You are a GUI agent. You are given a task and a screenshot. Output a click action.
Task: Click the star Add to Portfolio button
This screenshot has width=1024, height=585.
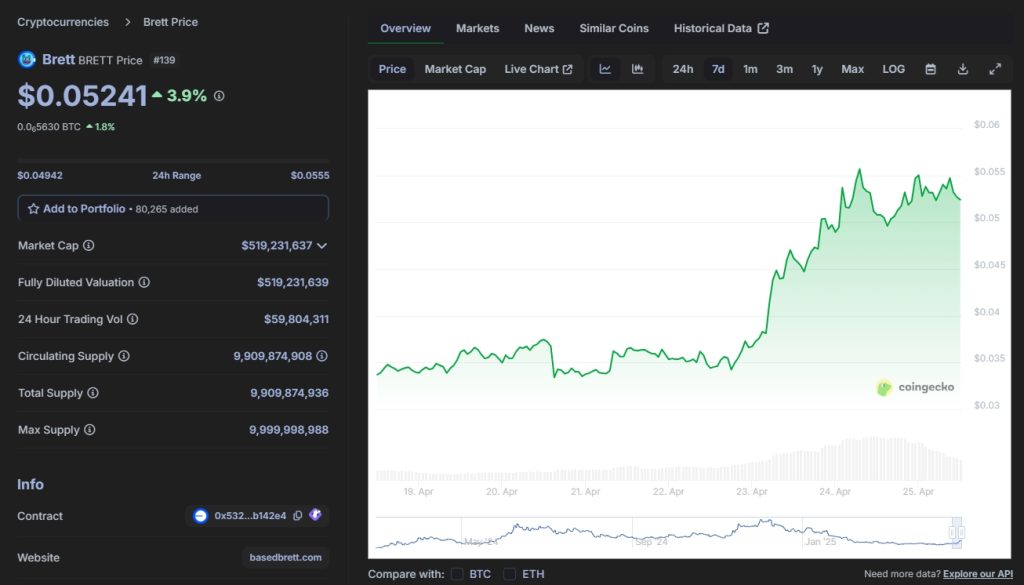click(173, 209)
